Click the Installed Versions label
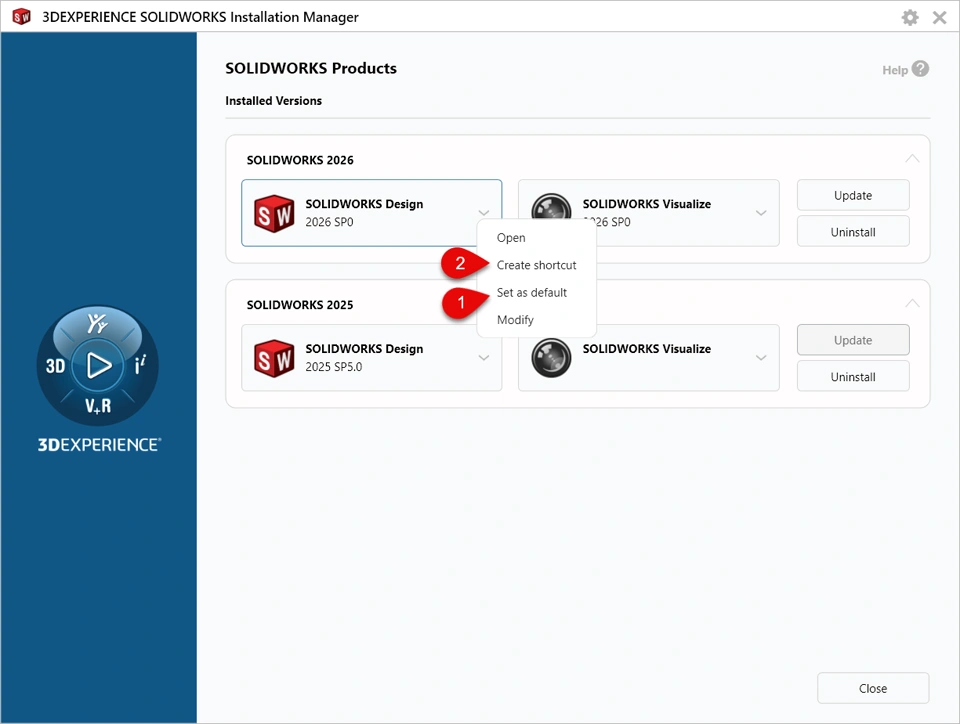Viewport: 960px width, 724px height. pos(273,101)
